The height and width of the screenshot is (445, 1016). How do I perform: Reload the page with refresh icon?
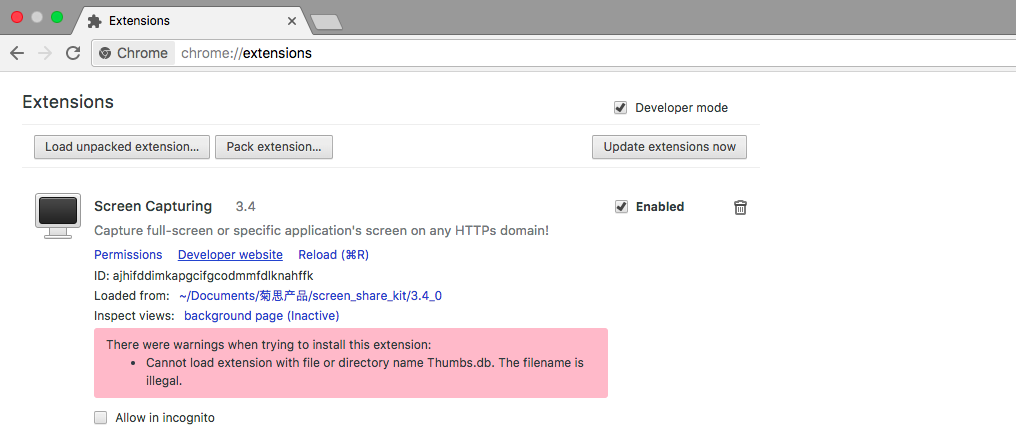pos(73,53)
